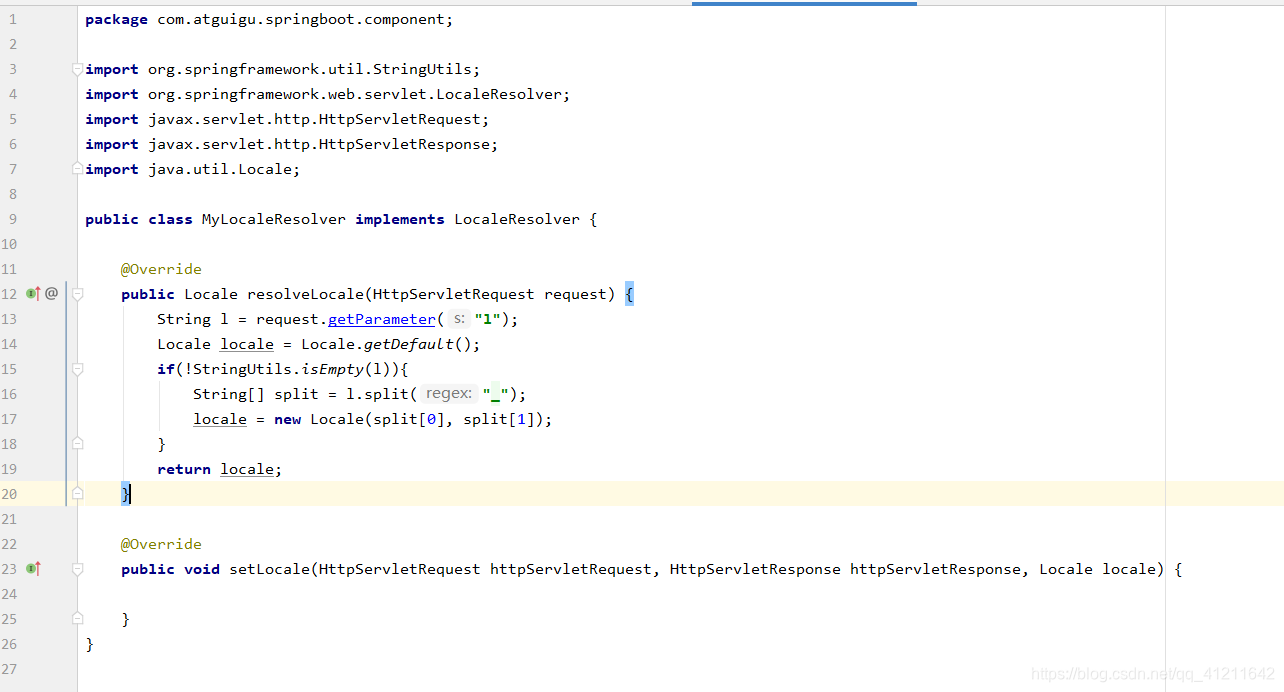1284x692 pixels.
Task: Click split[1] argument on line 17
Action: click(x=503, y=419)
